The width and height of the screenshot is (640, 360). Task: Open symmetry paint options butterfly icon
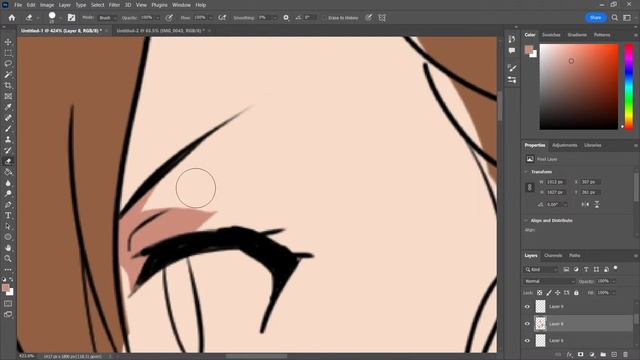tap(382, 18)
